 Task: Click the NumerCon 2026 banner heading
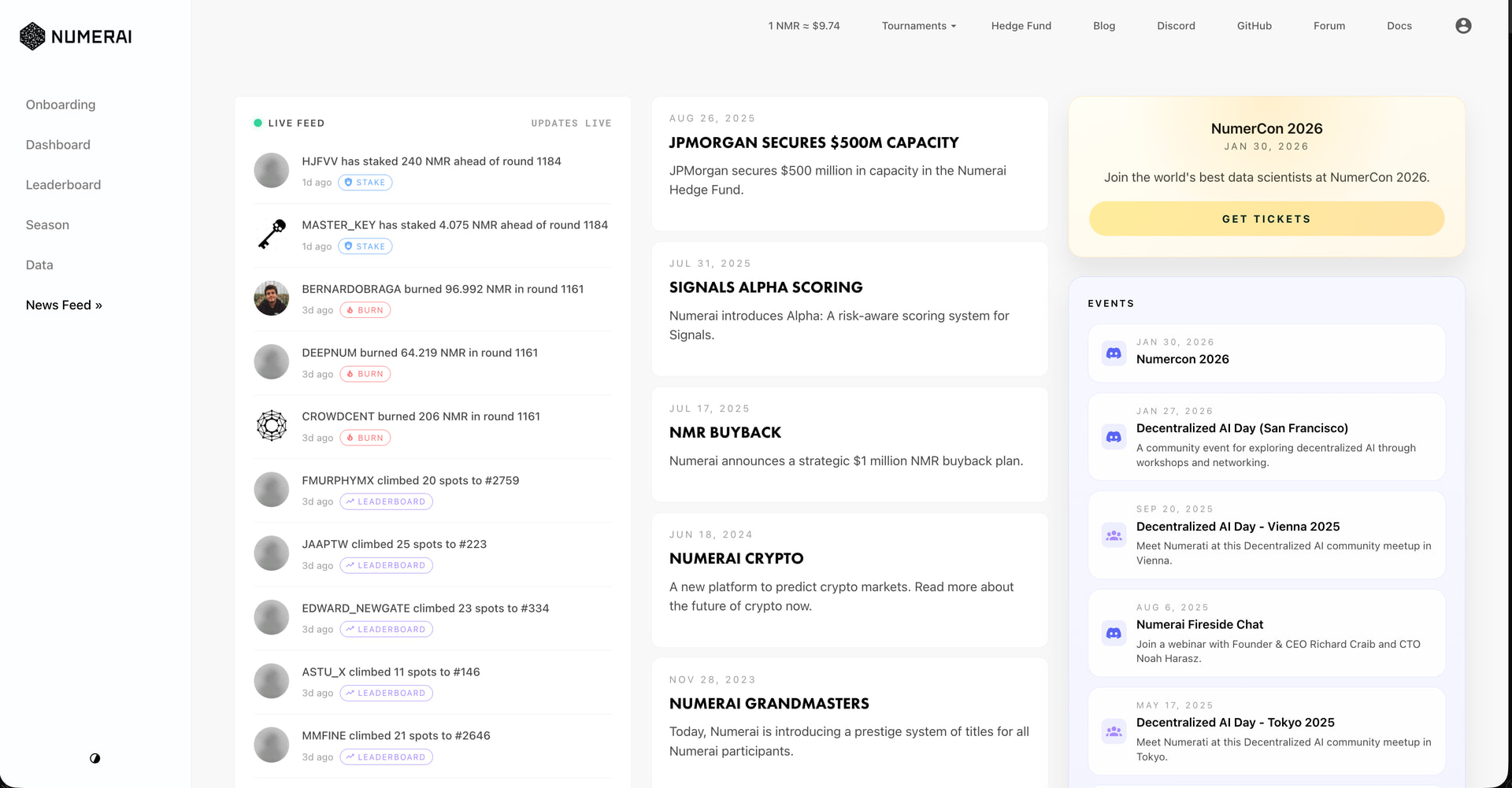point(1266,128)
